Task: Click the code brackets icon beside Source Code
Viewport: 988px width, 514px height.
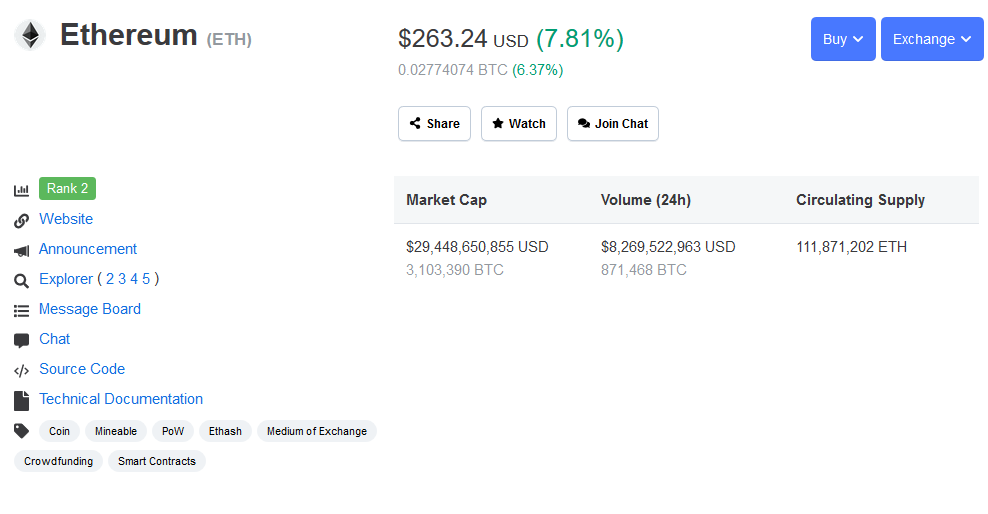Action: [21, 370]
